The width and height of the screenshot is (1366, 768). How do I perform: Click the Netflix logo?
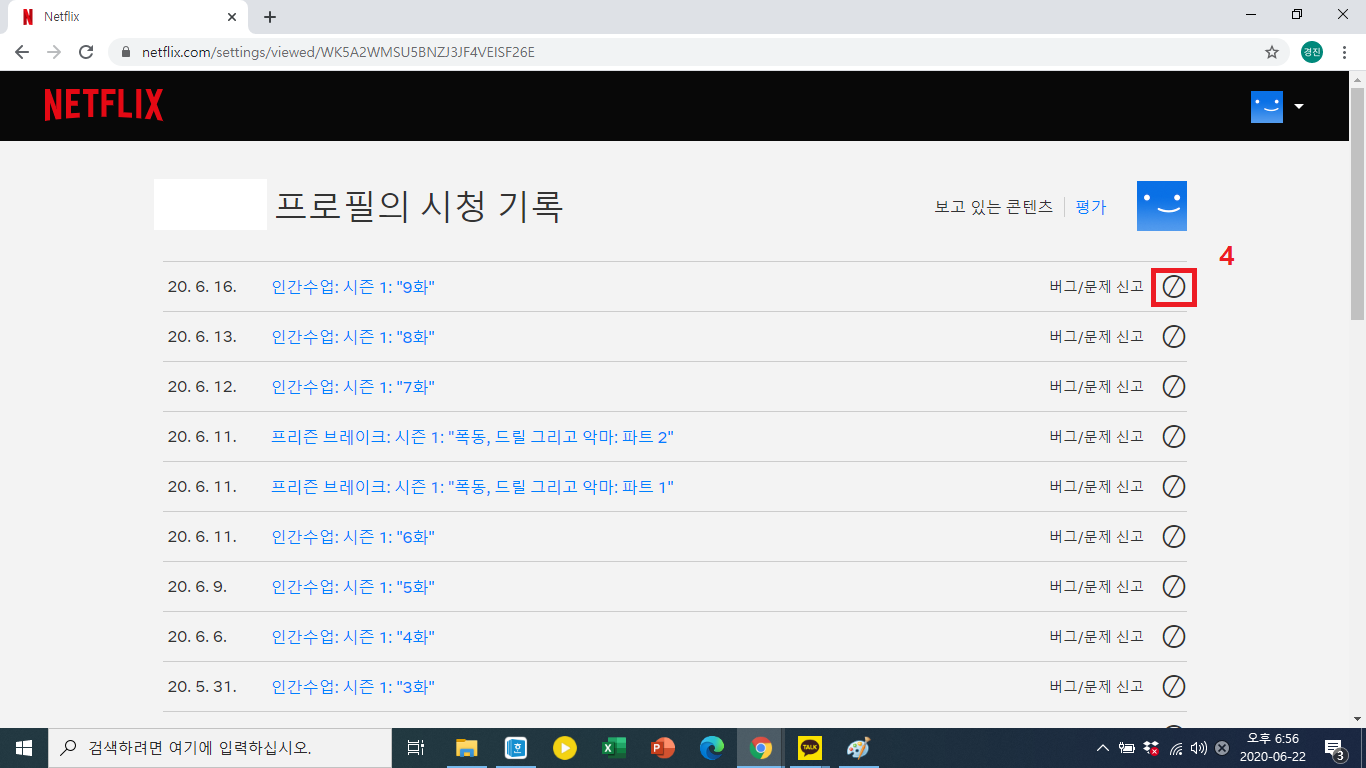(104, 105)
